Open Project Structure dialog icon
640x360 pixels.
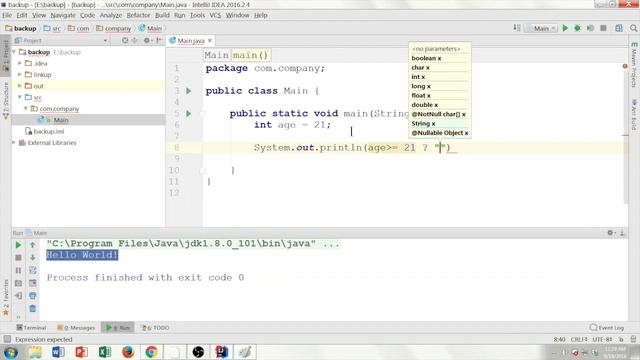(619, 28)
